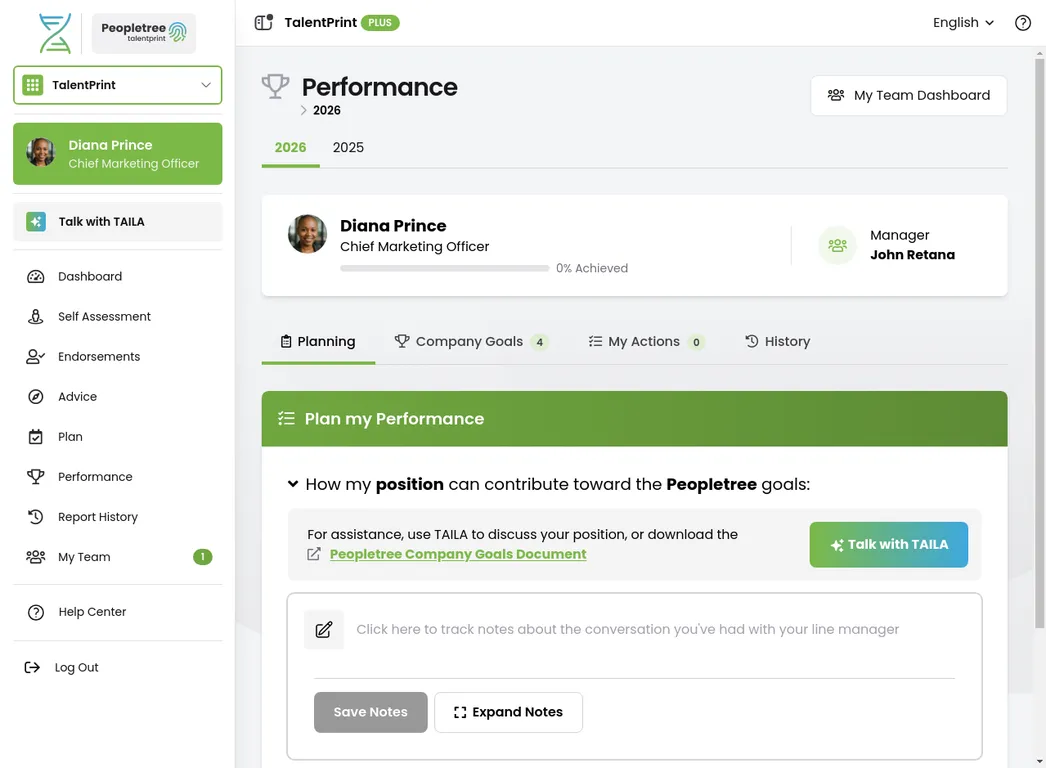Open the English language dropdown
Image resolution: width=1046 pixels, height=768 pixels.
[x=963, y=23]
